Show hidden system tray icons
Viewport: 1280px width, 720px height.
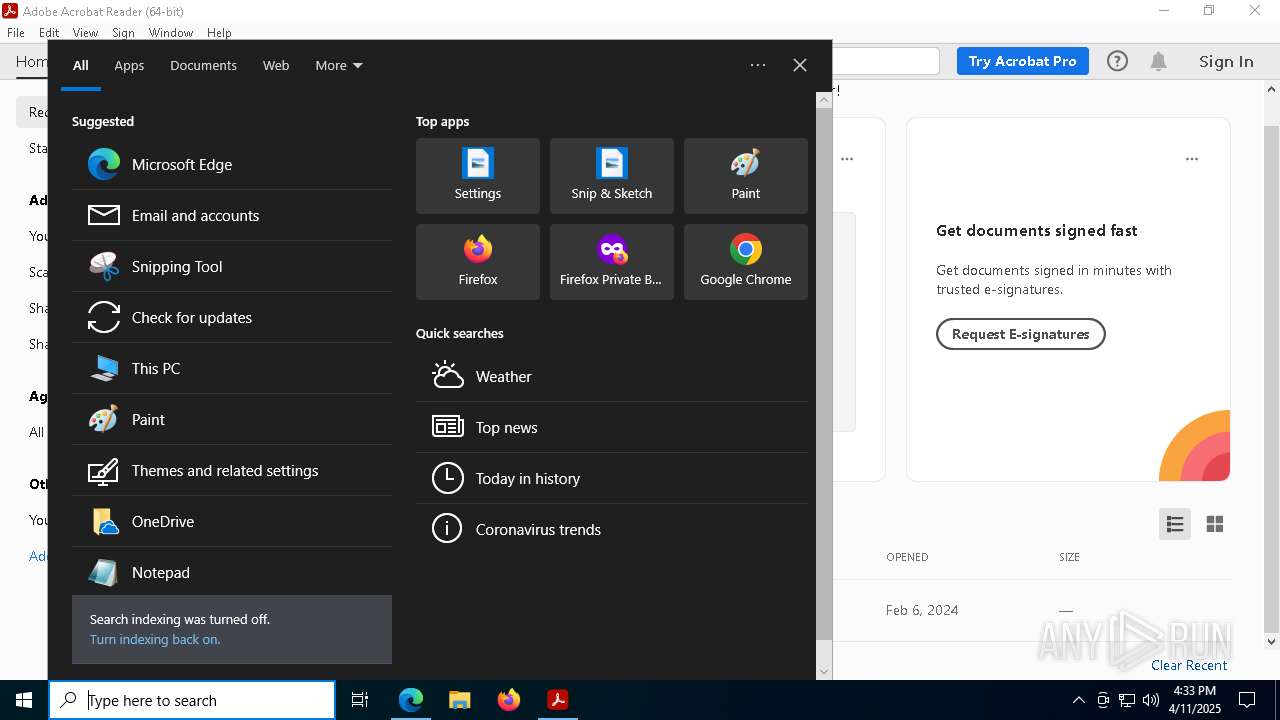1078,700
